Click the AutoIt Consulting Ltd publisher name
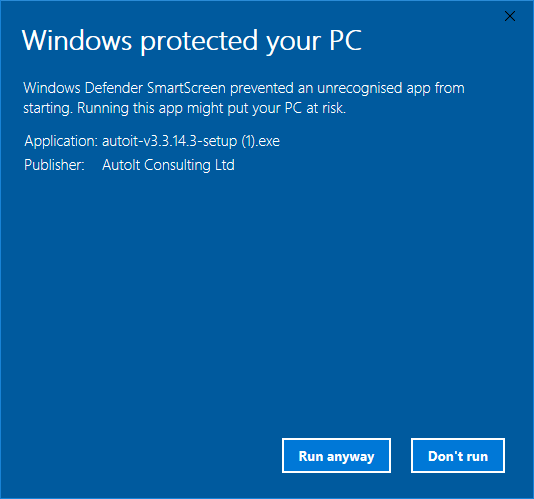Viewport: 534px width, 499px height. pos(168,165)
